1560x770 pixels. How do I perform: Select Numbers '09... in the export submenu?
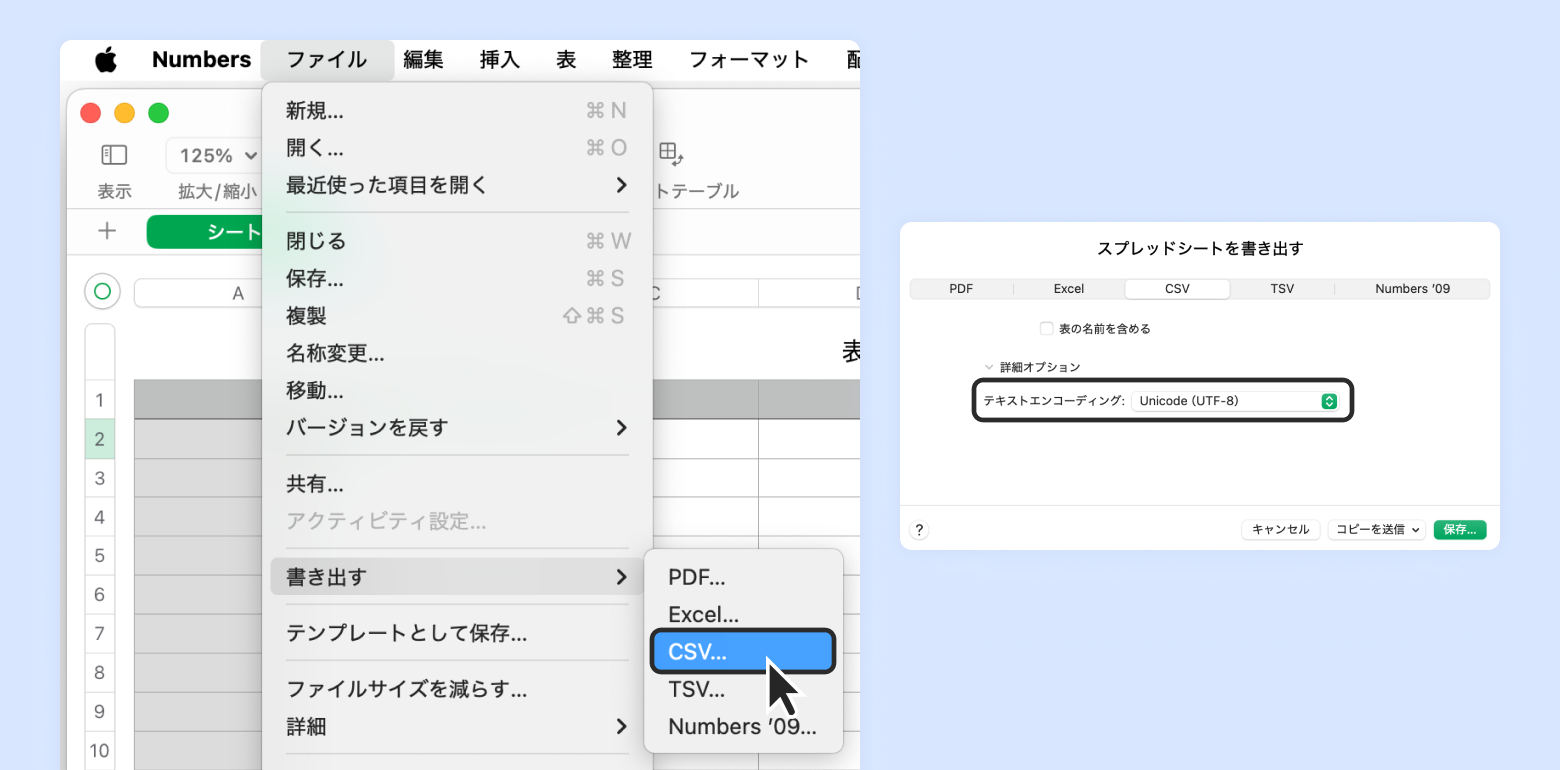pyautogui.click(x=743, y=727)
